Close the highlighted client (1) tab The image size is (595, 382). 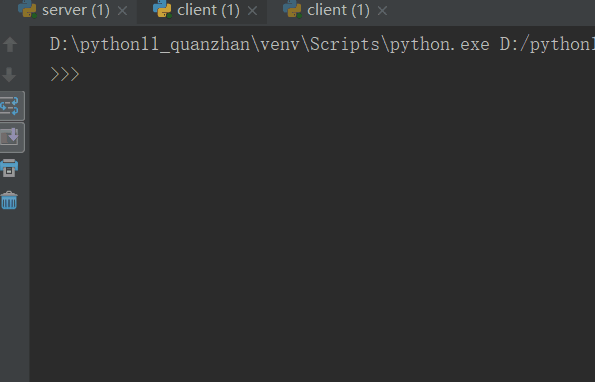pyautogui.click(x=252, y=11)
